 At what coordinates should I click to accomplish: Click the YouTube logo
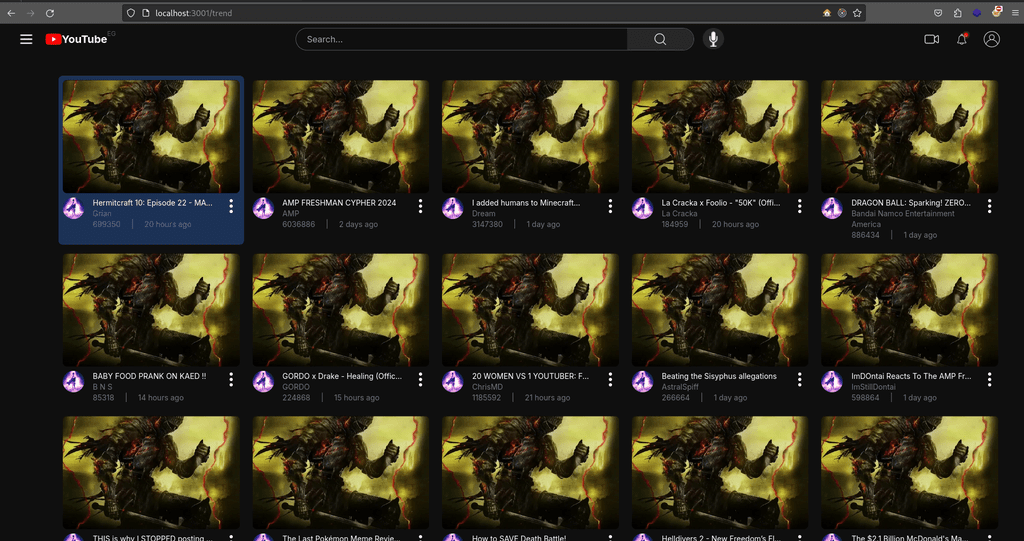[76, 39]
